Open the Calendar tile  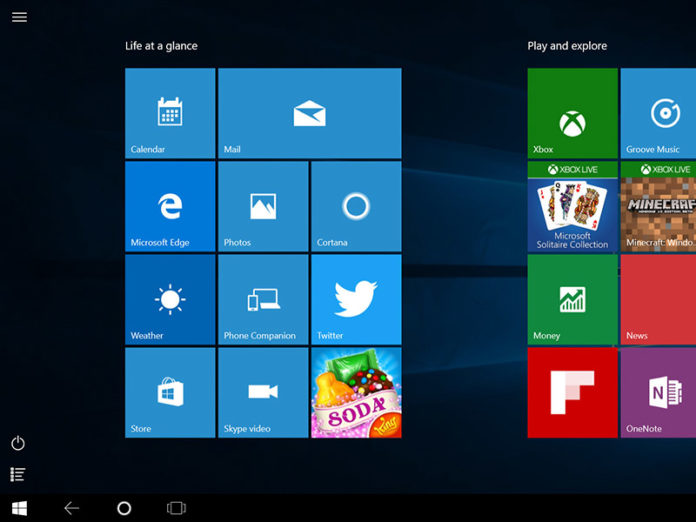pos(170,113)
